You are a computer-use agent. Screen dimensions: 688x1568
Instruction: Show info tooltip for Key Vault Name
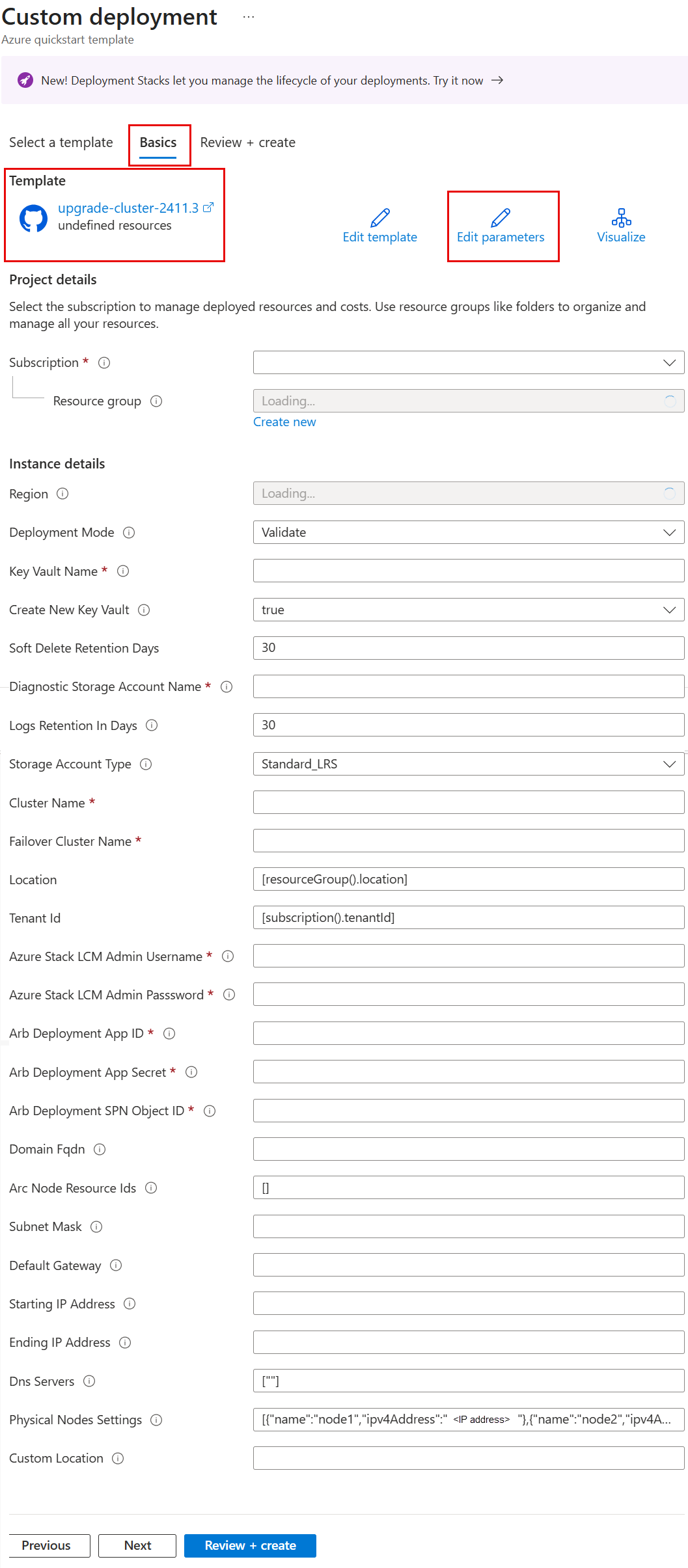(123, 571)
